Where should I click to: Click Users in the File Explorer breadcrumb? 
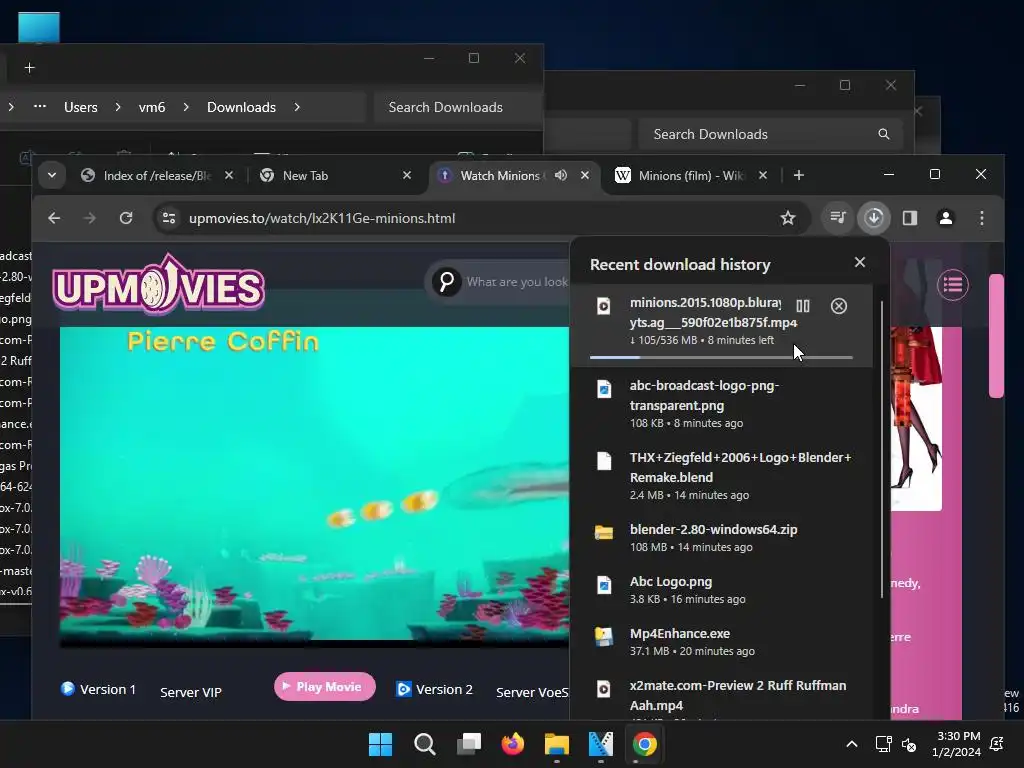[x=80, y=107]
